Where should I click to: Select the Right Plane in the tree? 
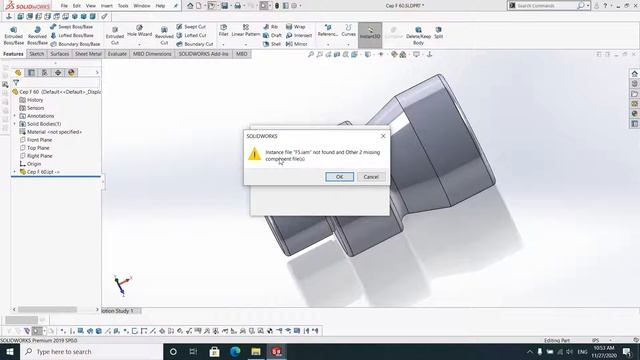[x=36, y=156]
